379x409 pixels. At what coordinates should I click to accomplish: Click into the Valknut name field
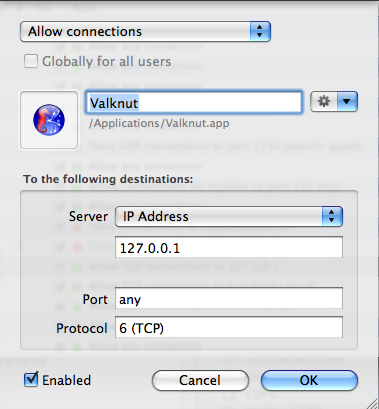click(x=194, y=103)
